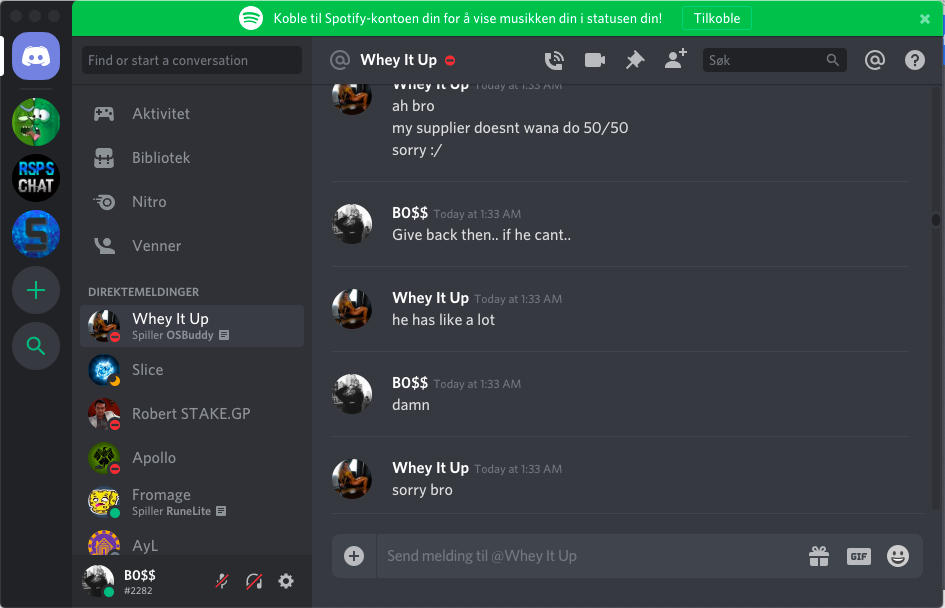Viewport: 945px width, 608px height.
Task: Toggle headphone deafen
Action: [254, 581]
